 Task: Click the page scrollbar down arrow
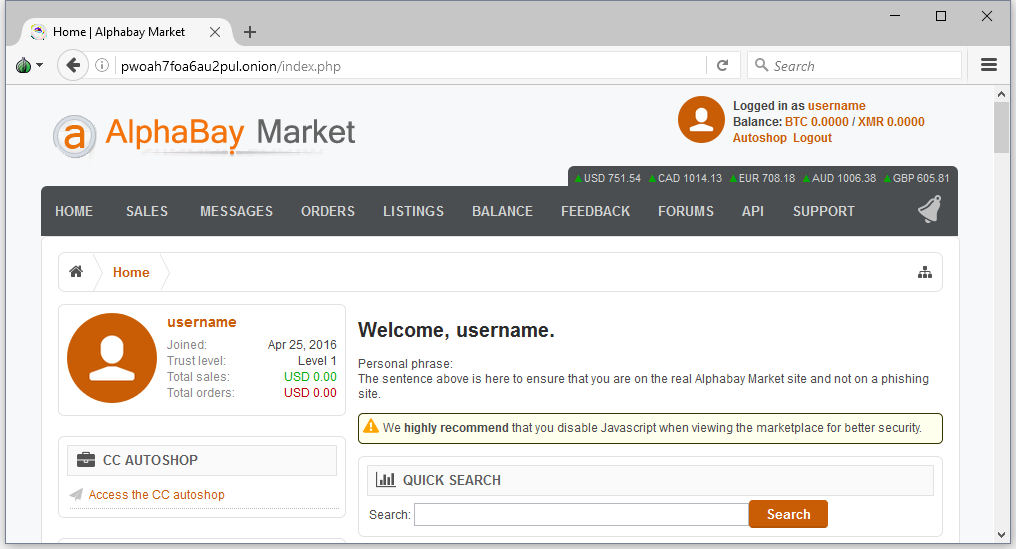coord(1002,535)
